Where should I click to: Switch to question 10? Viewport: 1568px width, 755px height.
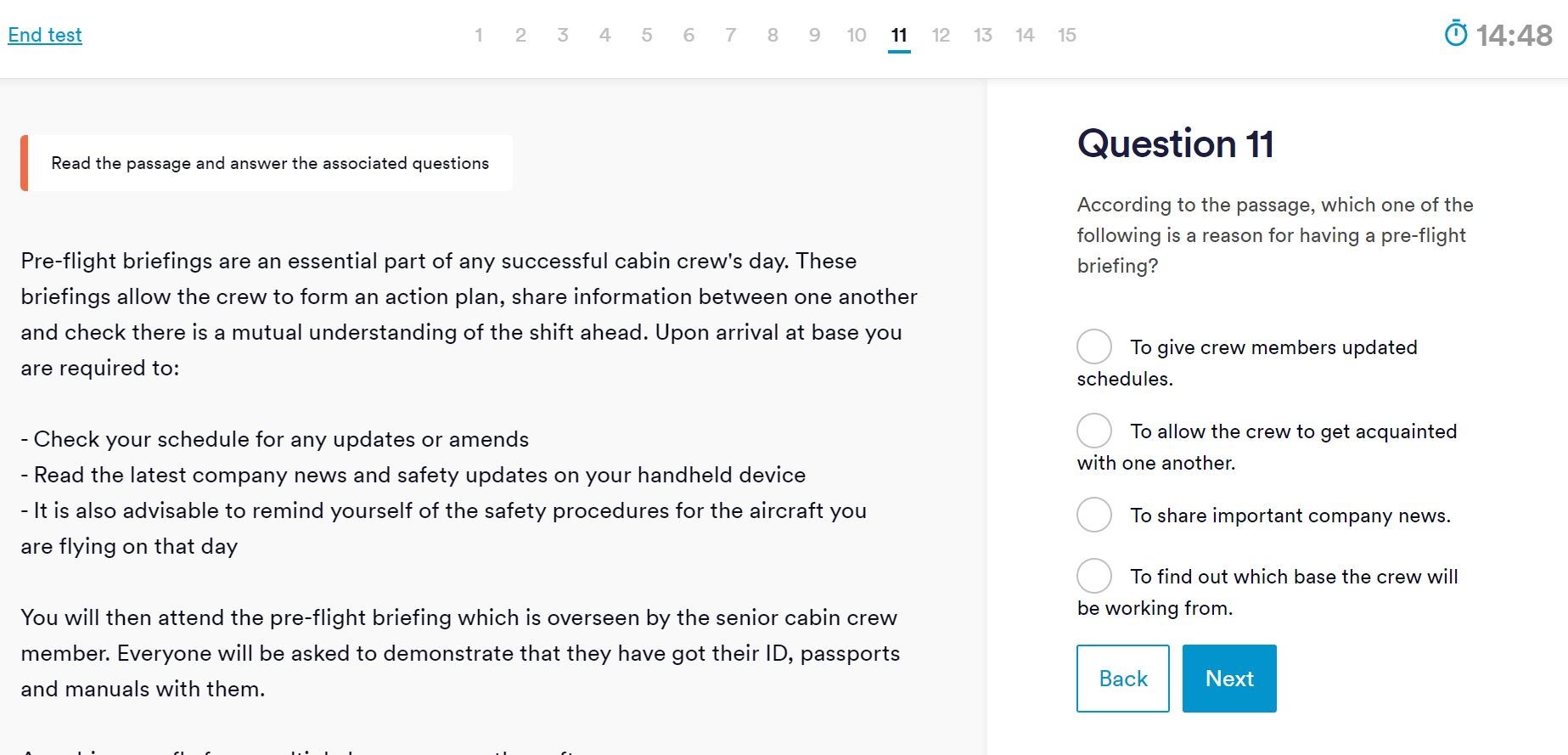(x=856, y=35)
